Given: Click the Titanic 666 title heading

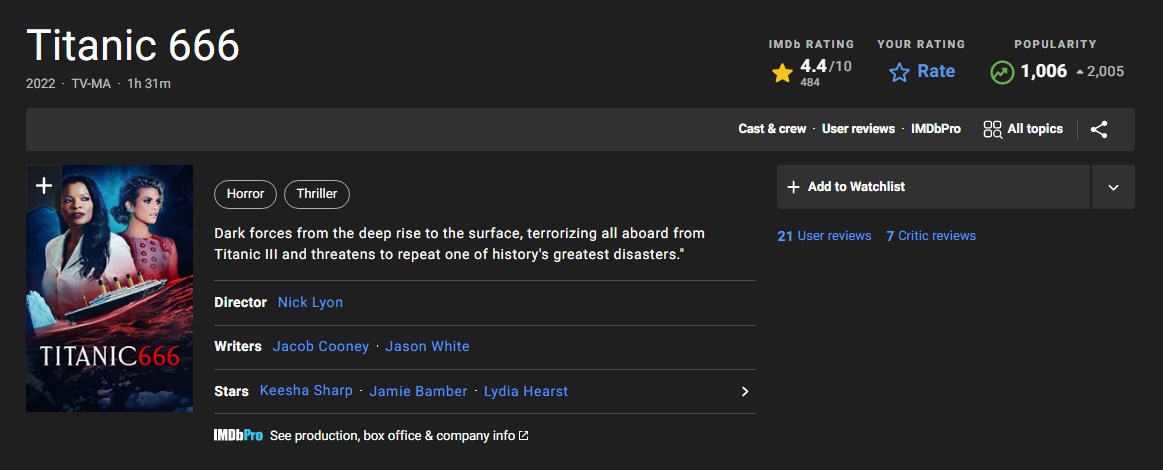Looking at the screenshot, I should [x=133, y=45].
